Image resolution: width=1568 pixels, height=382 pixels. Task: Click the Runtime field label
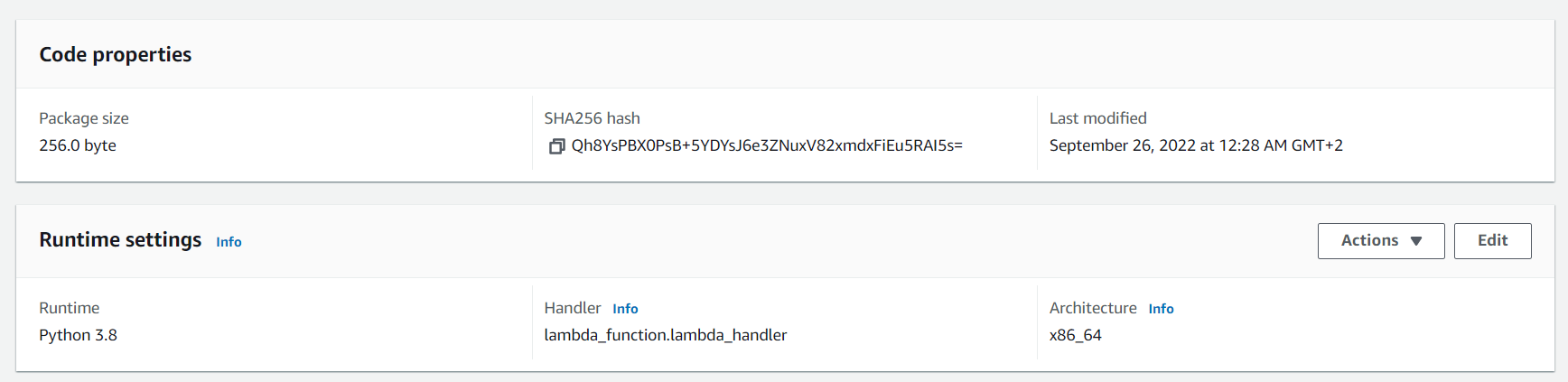pyautogui.click(x=70, y=308)
